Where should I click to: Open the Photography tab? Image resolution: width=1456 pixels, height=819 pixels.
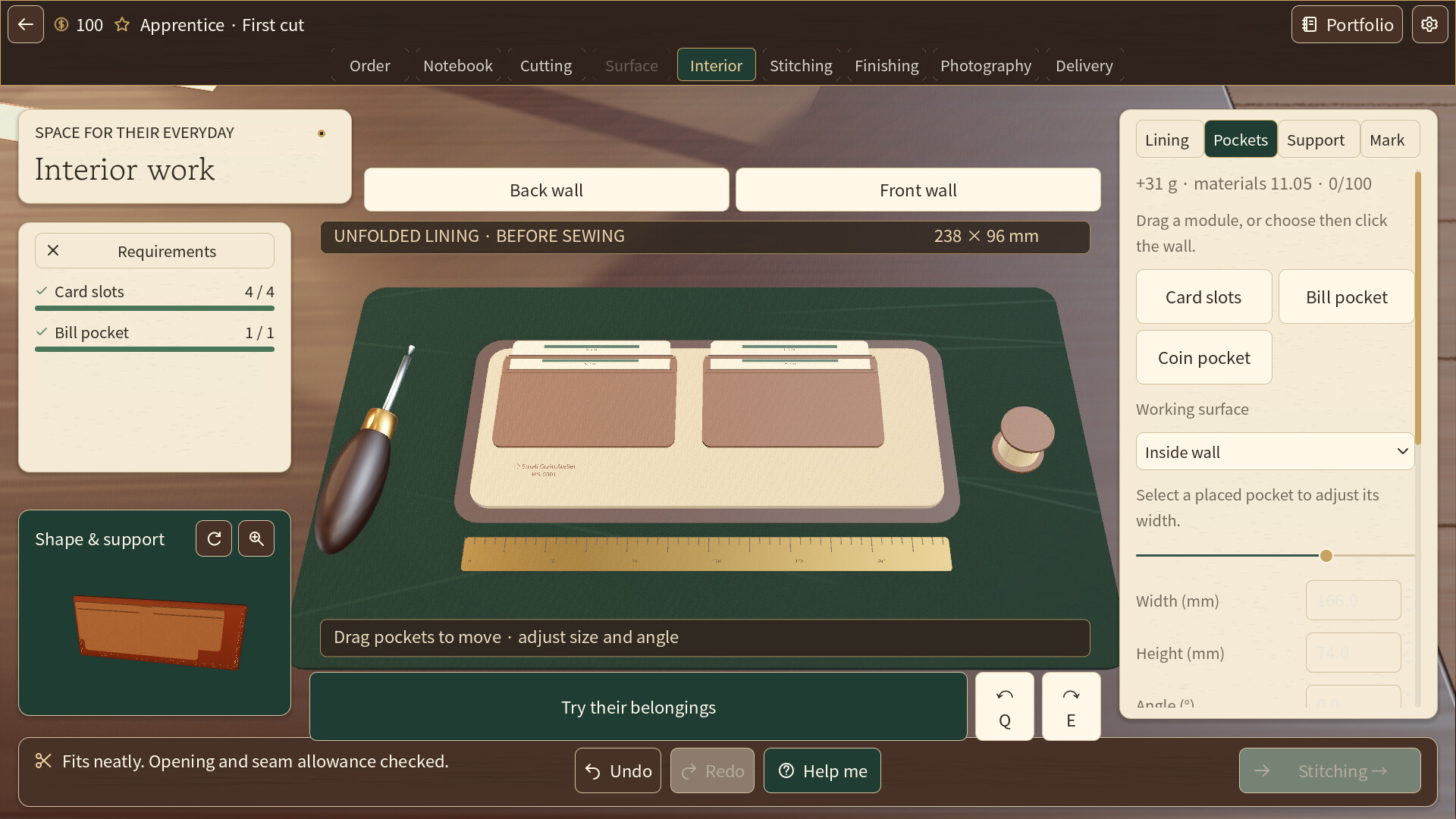click(986, 65)
